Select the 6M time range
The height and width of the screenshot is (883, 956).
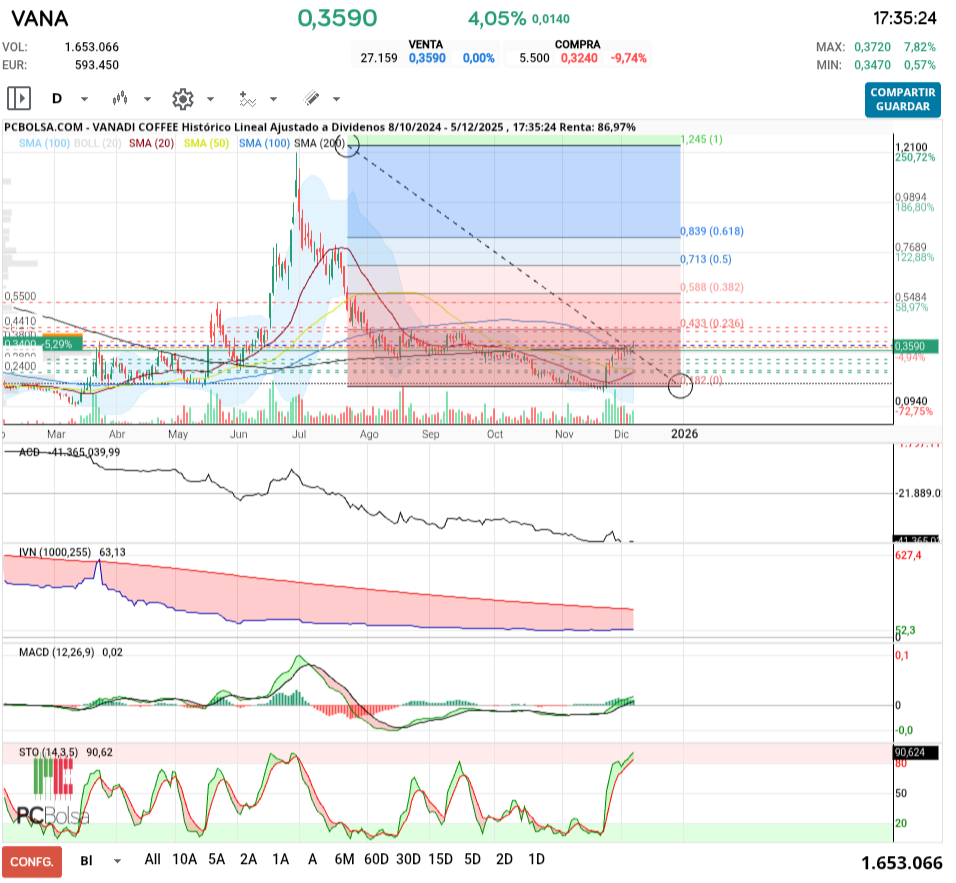[x=345, y=859]
